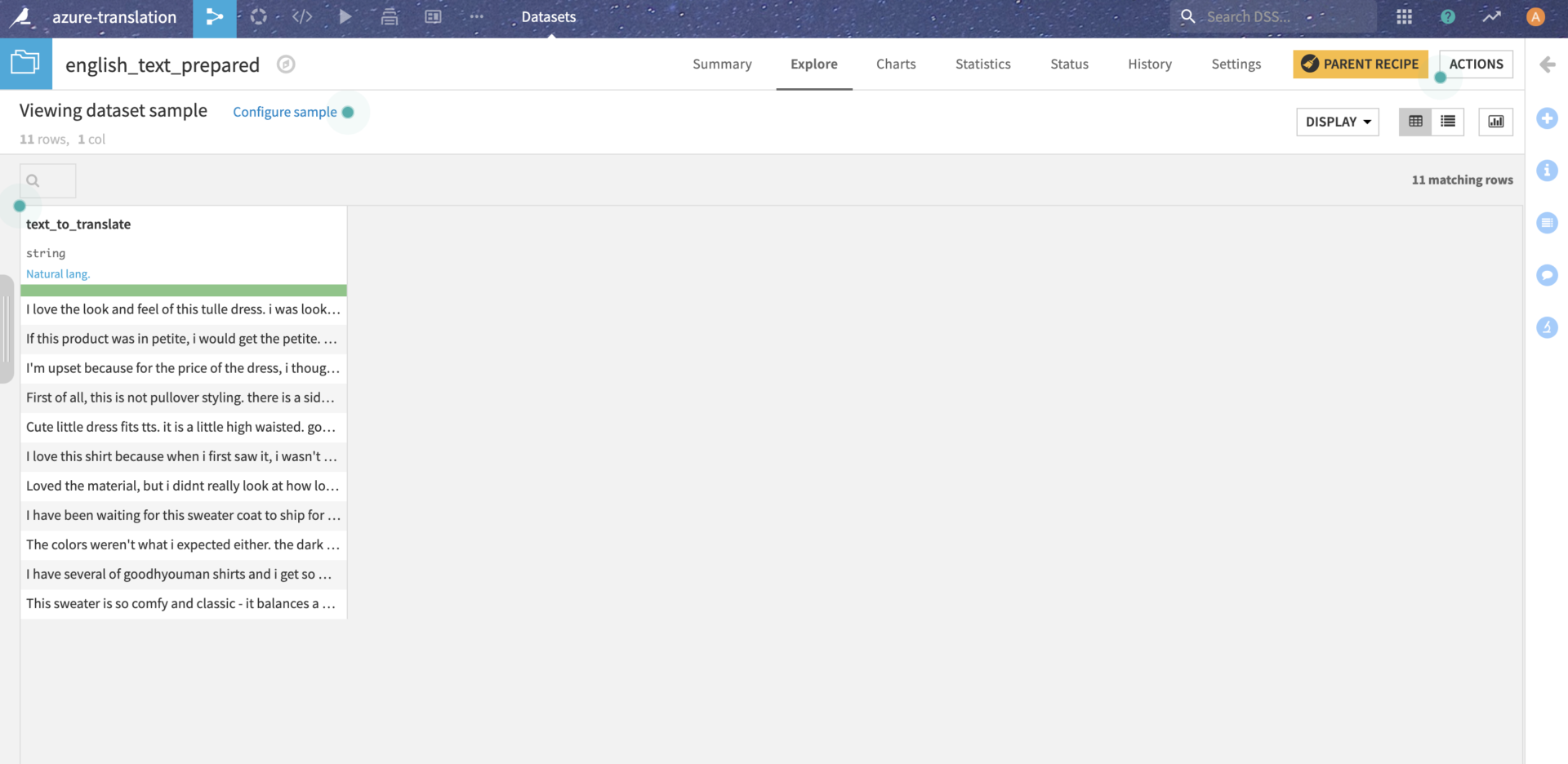Expand the DISPLAY dropdown
The height and width of the screenshot is (764, 1568).
click(x=1337, y=122)
